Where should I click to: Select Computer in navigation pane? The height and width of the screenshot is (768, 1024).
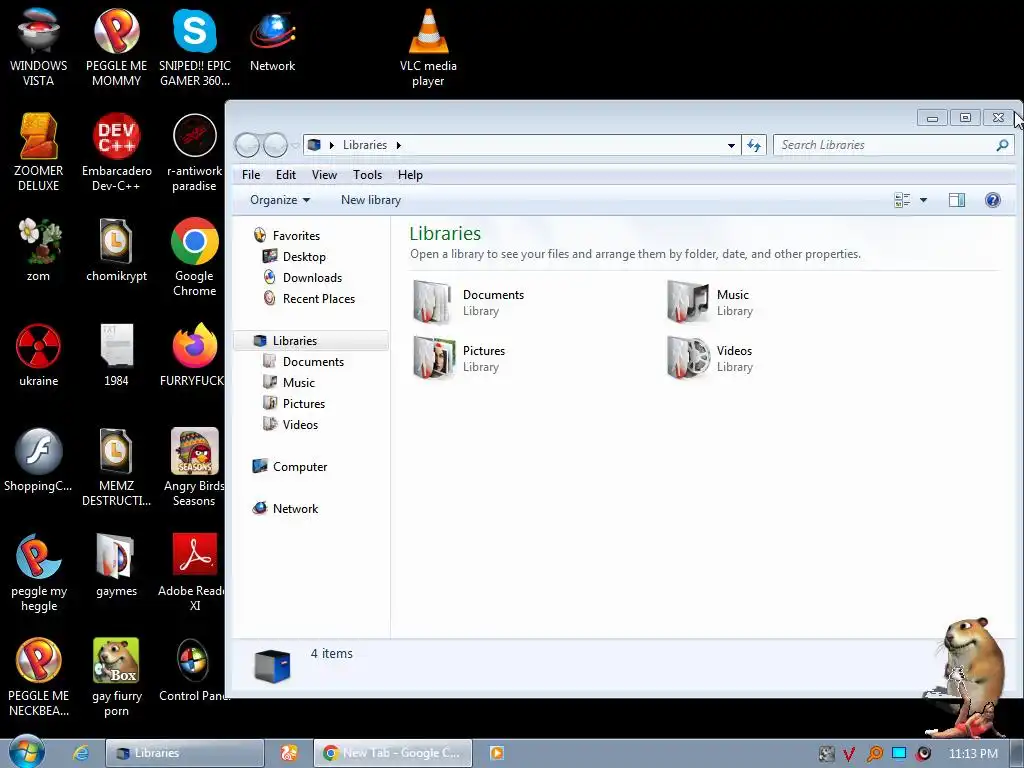click(x=300, y=467)
